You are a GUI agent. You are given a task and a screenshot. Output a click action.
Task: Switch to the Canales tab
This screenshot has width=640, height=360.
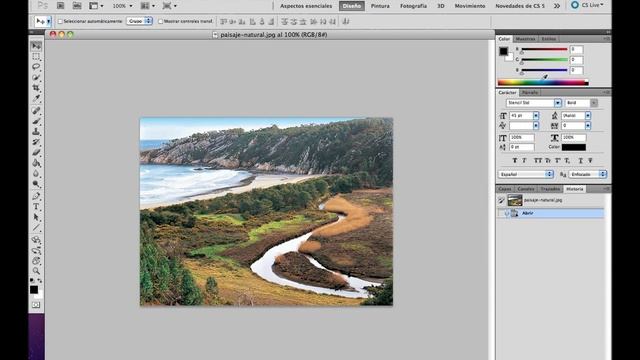[526, 189]
